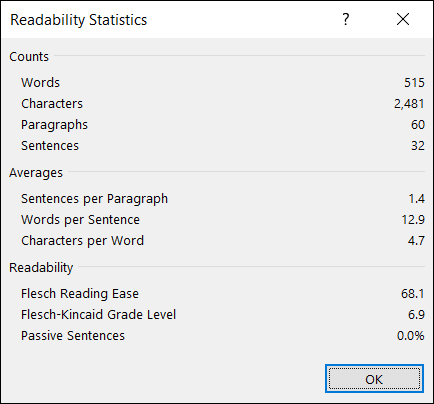Image resolution: width=434 pixels, height=404 pixels.
Task: Open the help question mark icon
Action: [346, 19]
